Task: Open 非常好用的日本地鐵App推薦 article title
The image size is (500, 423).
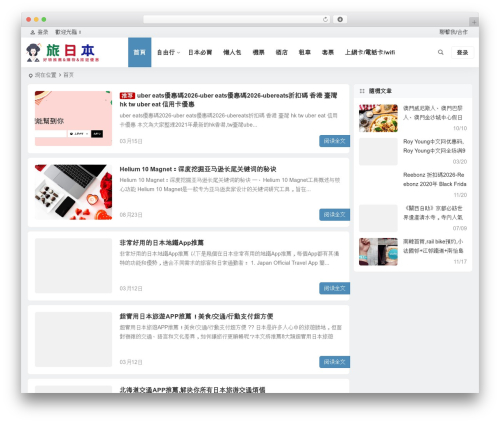Action: coord(162,243)
